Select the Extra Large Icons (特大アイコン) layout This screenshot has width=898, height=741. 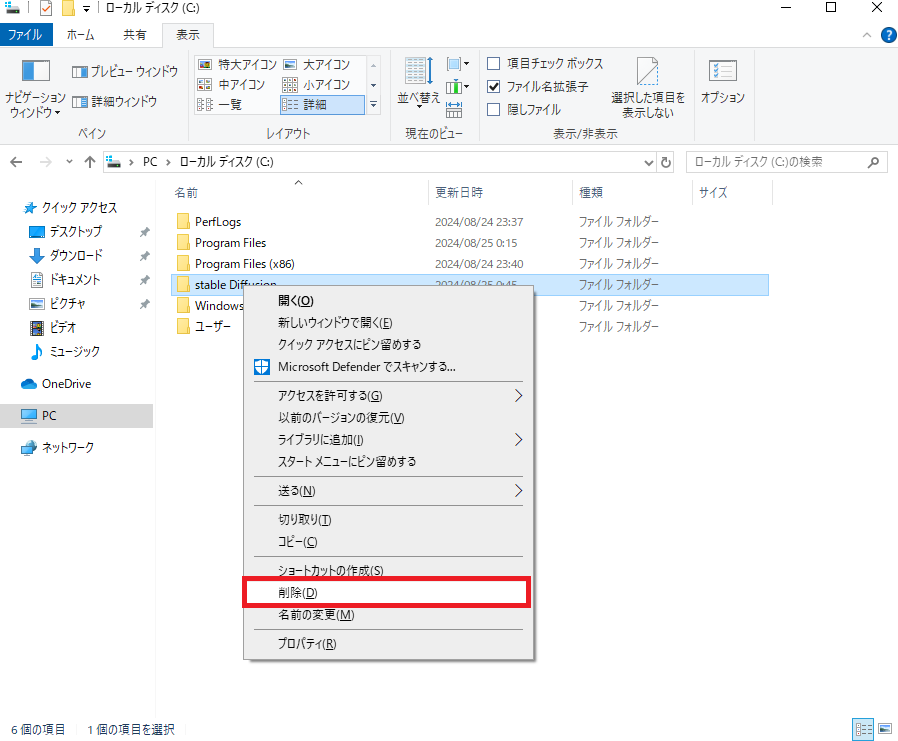point(236,64)
